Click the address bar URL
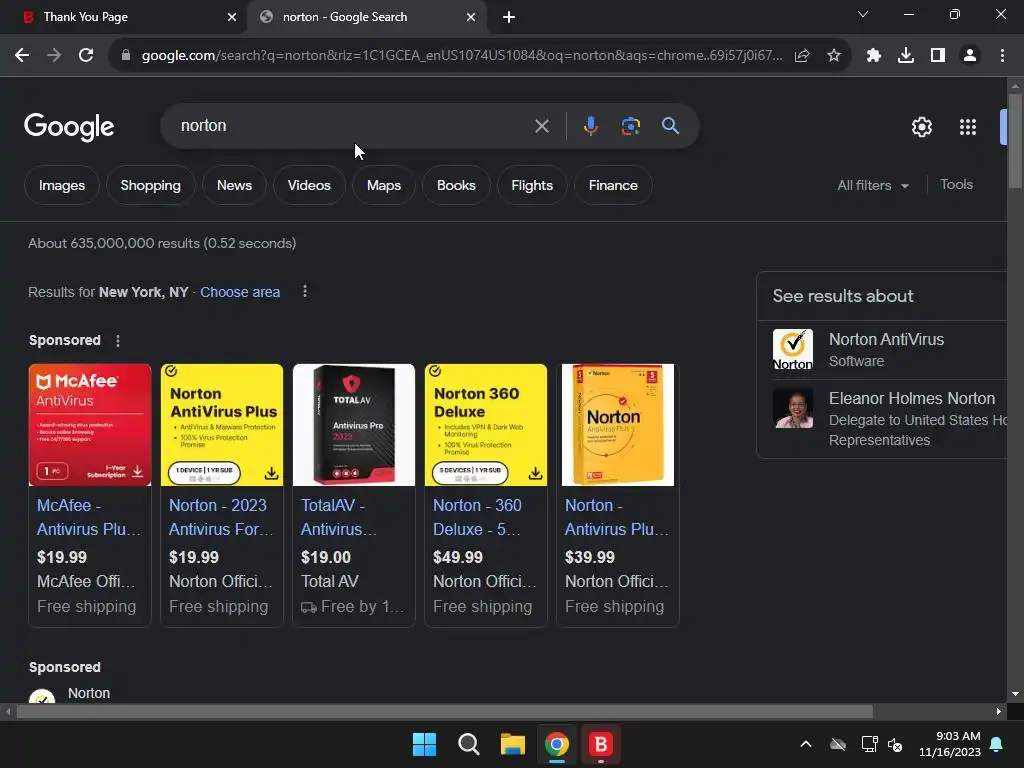This screenshot has width=1024, height=768. click(x=461, y=56)
